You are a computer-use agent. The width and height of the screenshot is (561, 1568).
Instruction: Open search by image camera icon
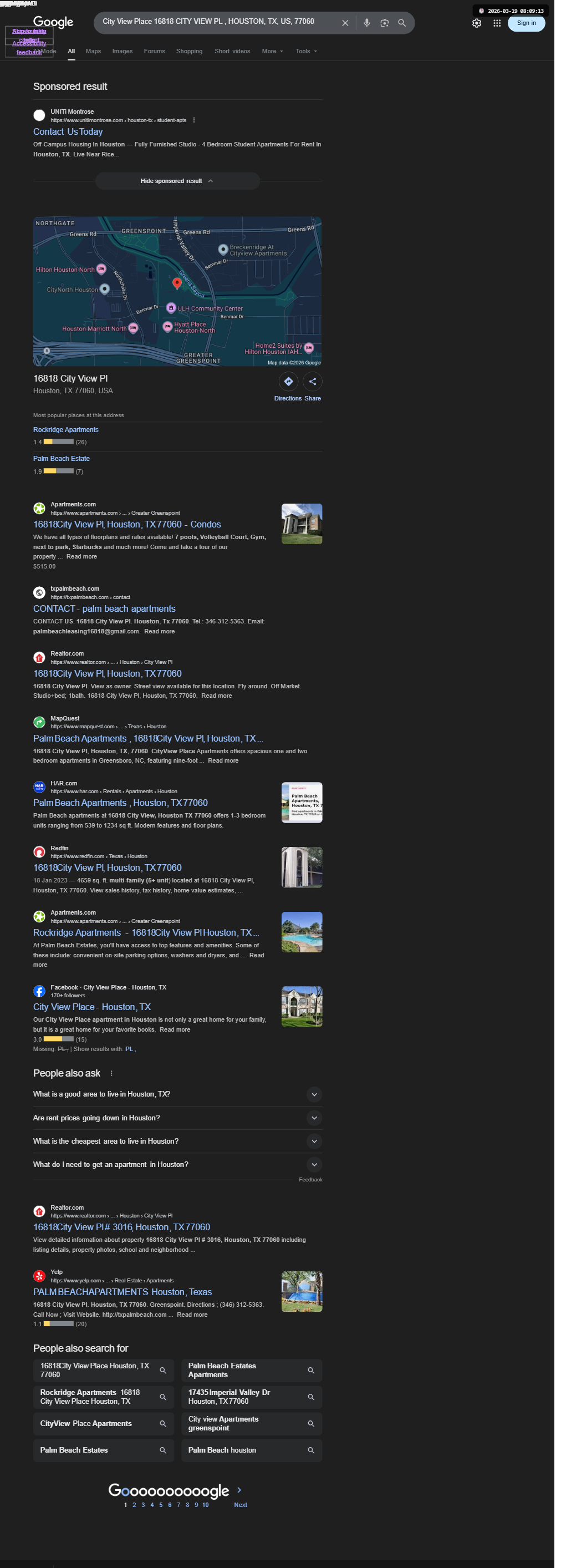point(389,23)
